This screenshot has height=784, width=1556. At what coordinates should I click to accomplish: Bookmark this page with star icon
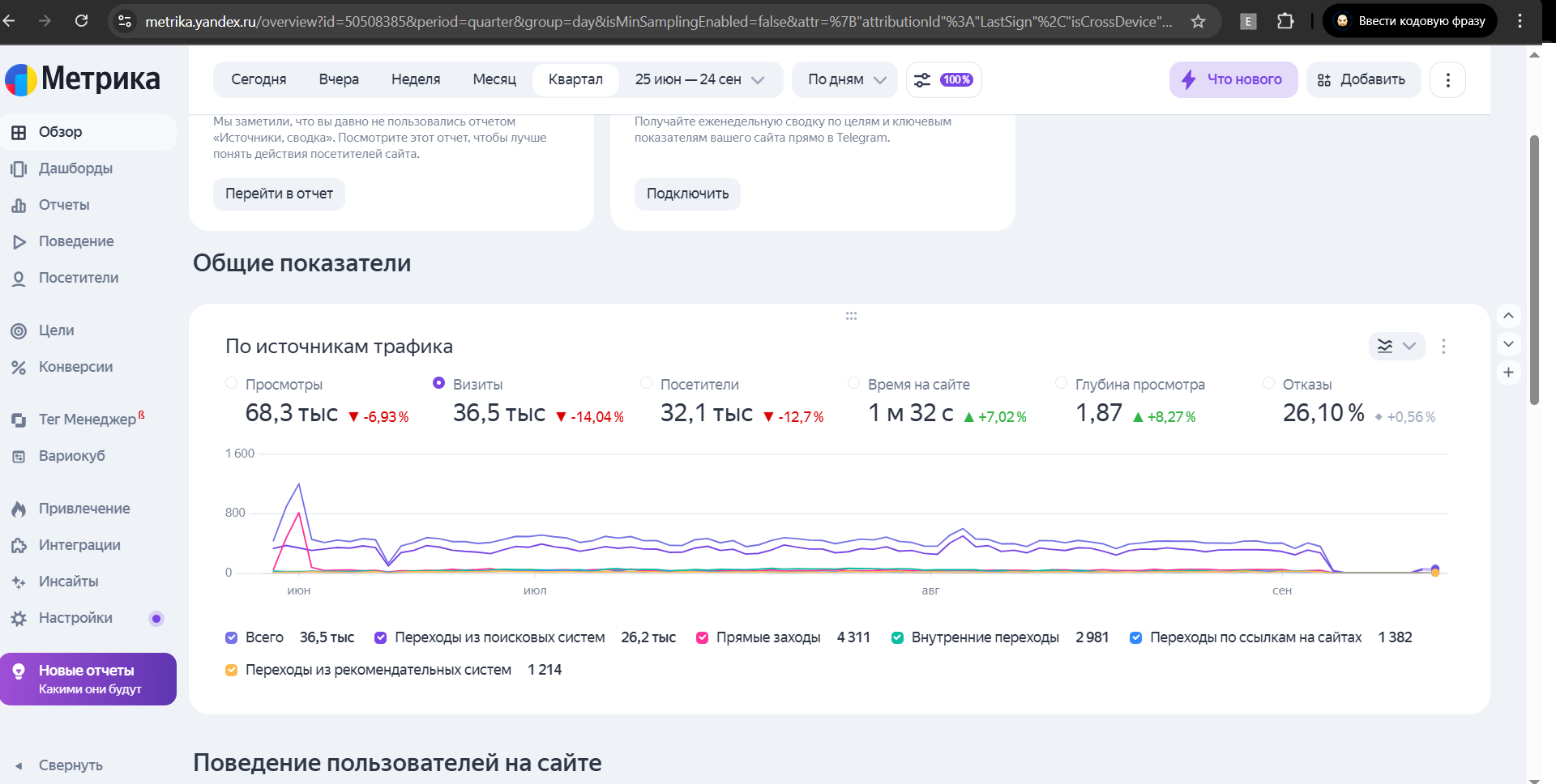click(1198, 22)
